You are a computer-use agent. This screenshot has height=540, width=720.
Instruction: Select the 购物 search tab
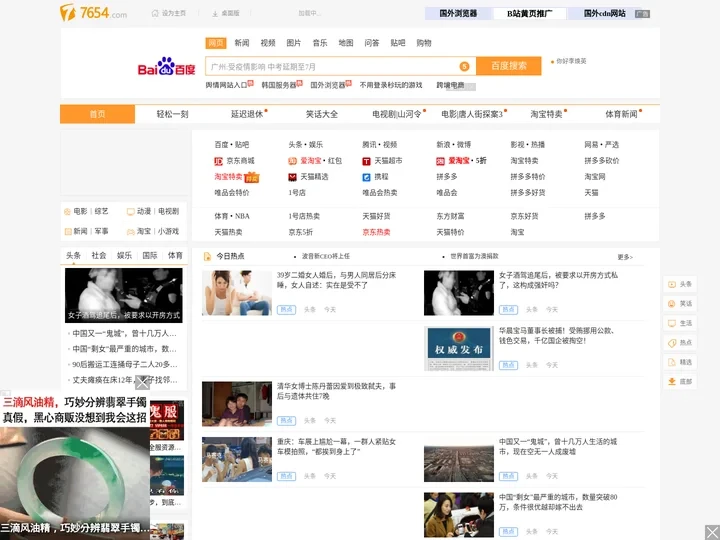424,43
